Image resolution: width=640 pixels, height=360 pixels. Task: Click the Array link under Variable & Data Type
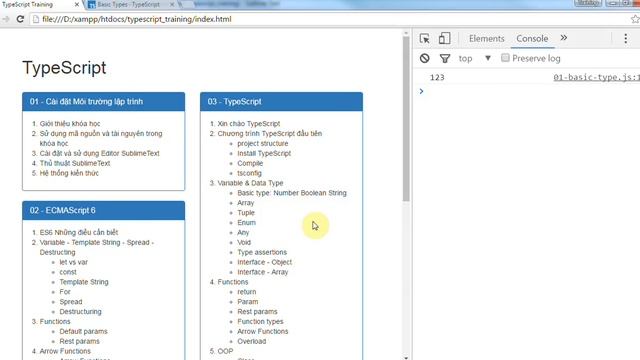(x=245, y=203)
